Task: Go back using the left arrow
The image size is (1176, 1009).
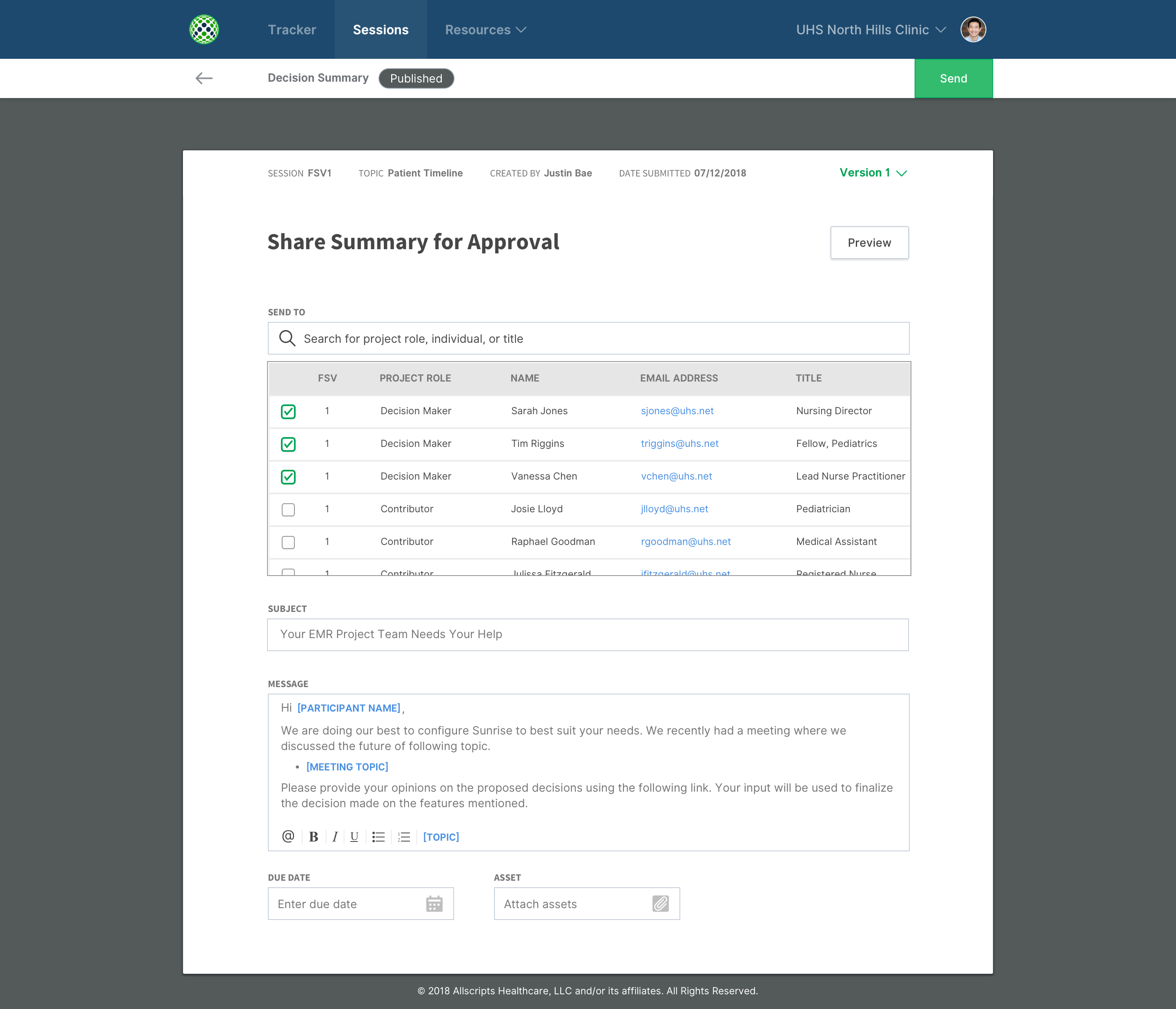Action: [204, 78]
